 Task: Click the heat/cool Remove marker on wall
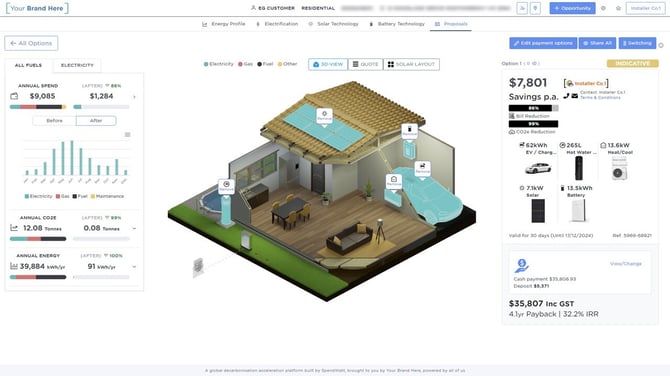pos(394,181)
